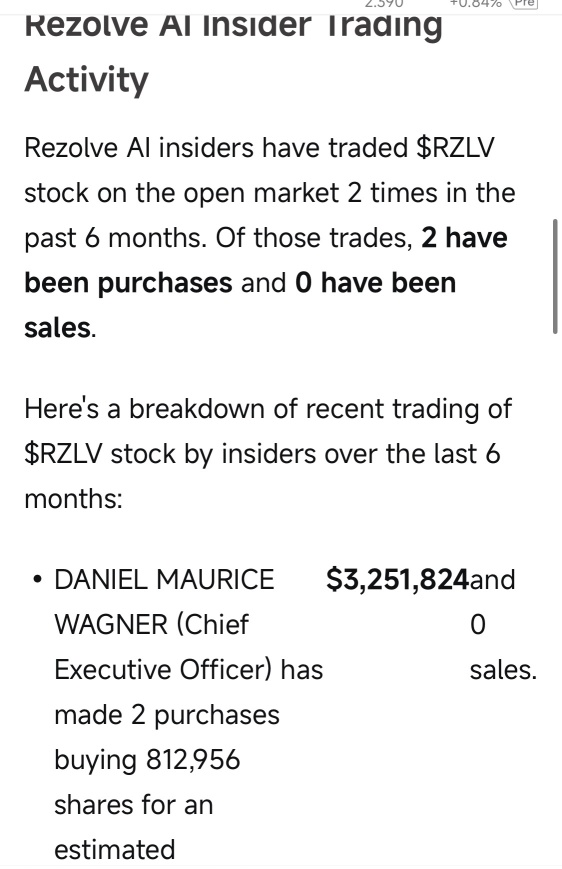Image resolution: width=562 pixels, height=869 pixels.
Task: Click the vertical scrollbar thumb on right edge
Action: tap(555, 277)
